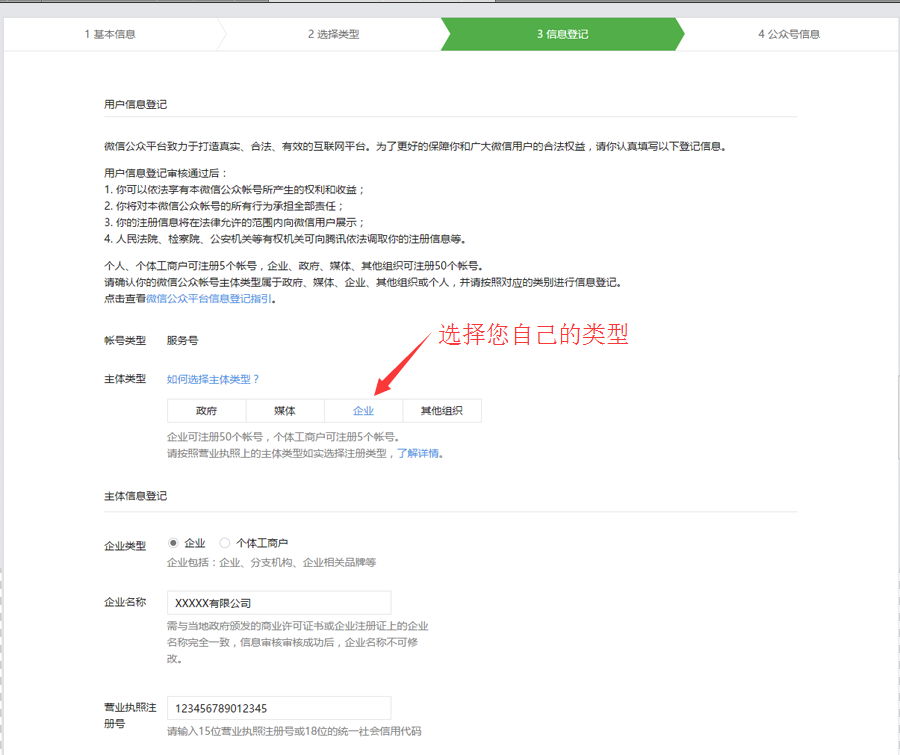
Task: Select the 企业 button in the 主体类型 row
Action: coord(363,411)
